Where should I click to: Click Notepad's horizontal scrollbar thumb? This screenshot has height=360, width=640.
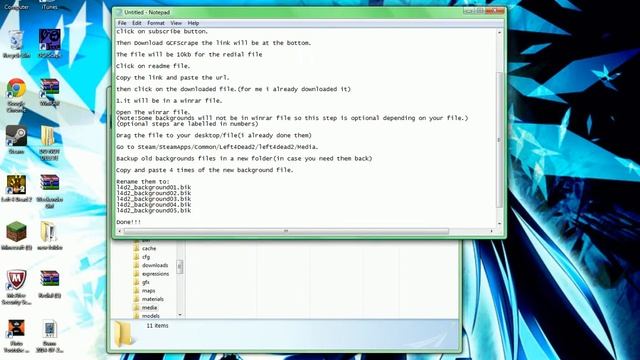click(x=286, y=231)
